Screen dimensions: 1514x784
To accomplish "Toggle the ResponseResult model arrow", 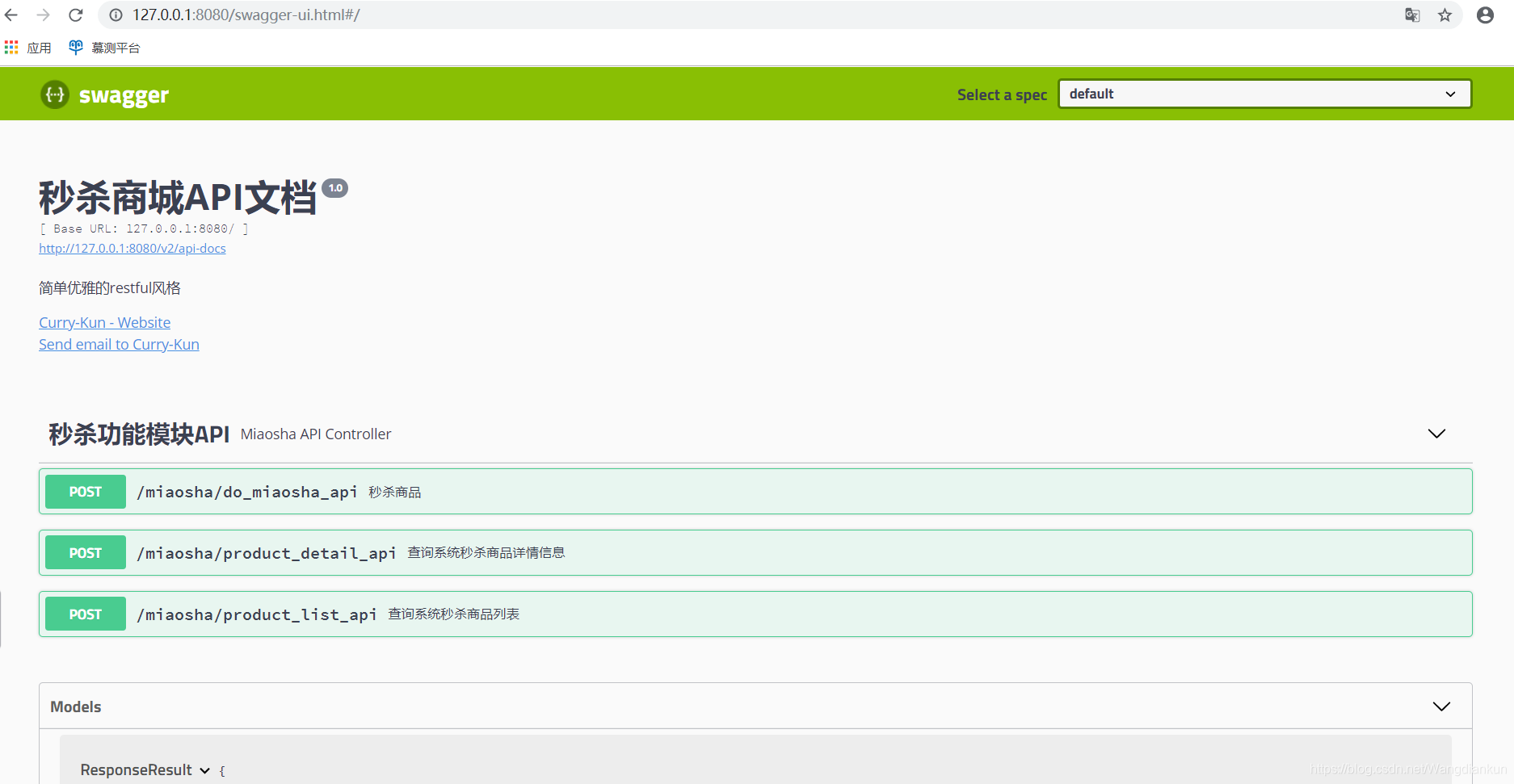I will tap(205, 770).
